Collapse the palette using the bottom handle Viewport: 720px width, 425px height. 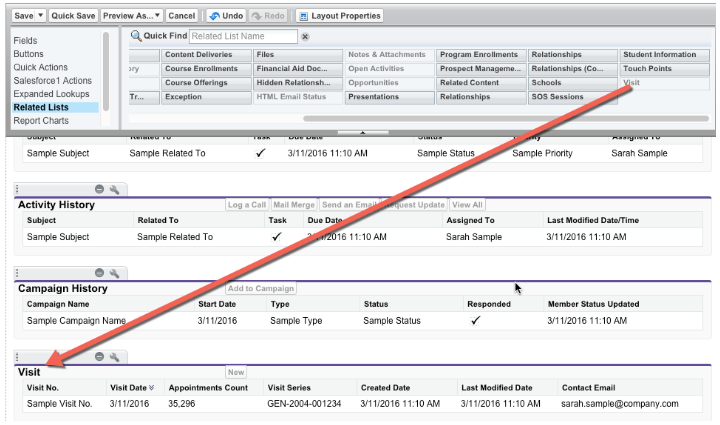(359, 130)
